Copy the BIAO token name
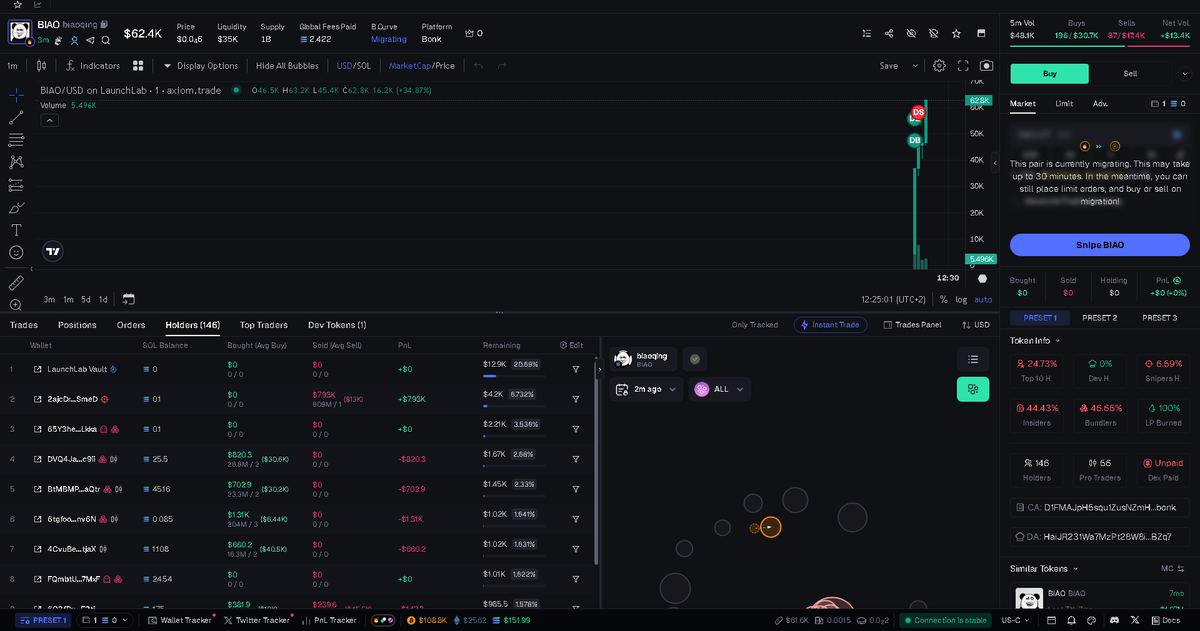The image size is (1200, 631). click(x=104, y=23)
